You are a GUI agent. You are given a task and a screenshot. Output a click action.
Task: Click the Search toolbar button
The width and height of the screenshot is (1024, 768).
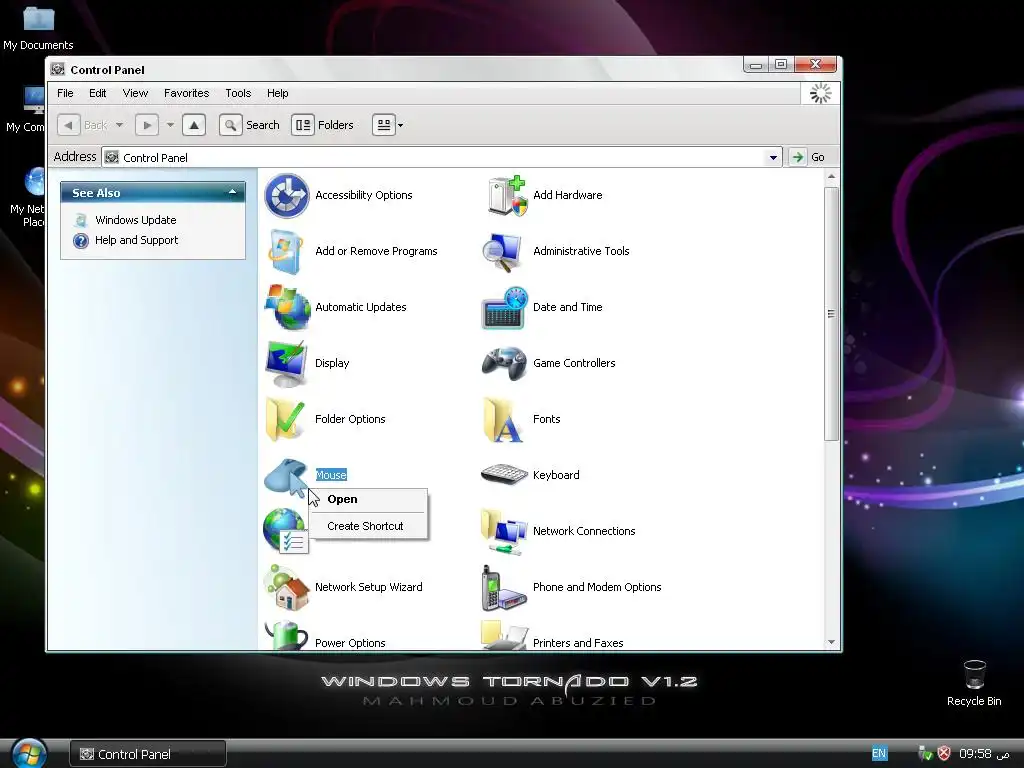coord(249,125)
